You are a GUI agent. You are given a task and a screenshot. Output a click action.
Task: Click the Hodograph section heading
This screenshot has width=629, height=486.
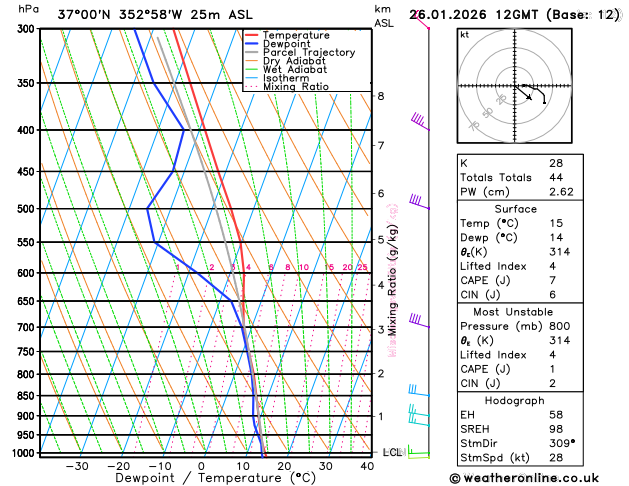[514, 401]
